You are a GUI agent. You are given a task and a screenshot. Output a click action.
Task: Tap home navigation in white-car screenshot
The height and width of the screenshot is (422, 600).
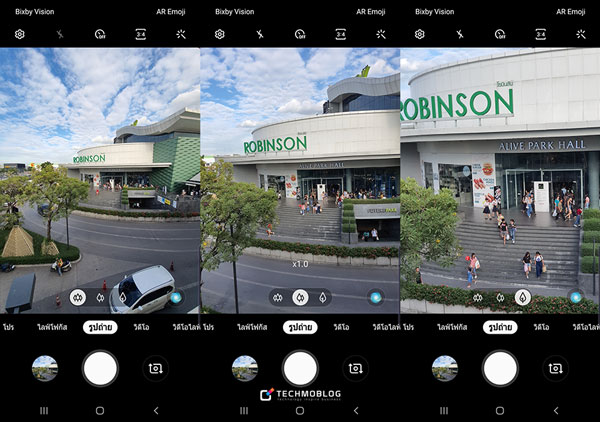[x=100, y=411]
